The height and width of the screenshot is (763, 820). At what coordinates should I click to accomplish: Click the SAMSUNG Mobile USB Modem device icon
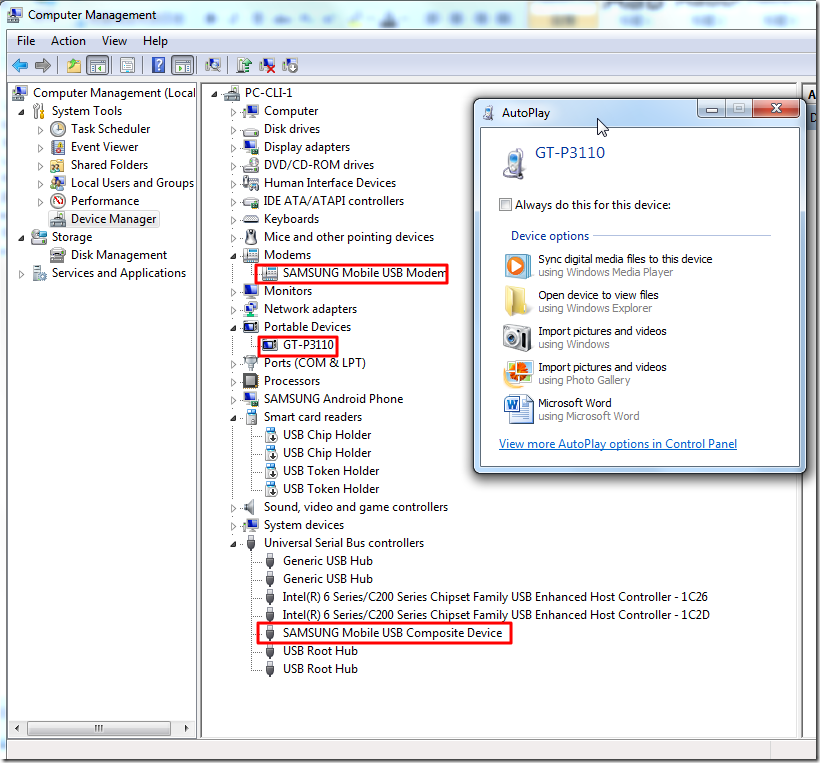[x=270, y=273]
